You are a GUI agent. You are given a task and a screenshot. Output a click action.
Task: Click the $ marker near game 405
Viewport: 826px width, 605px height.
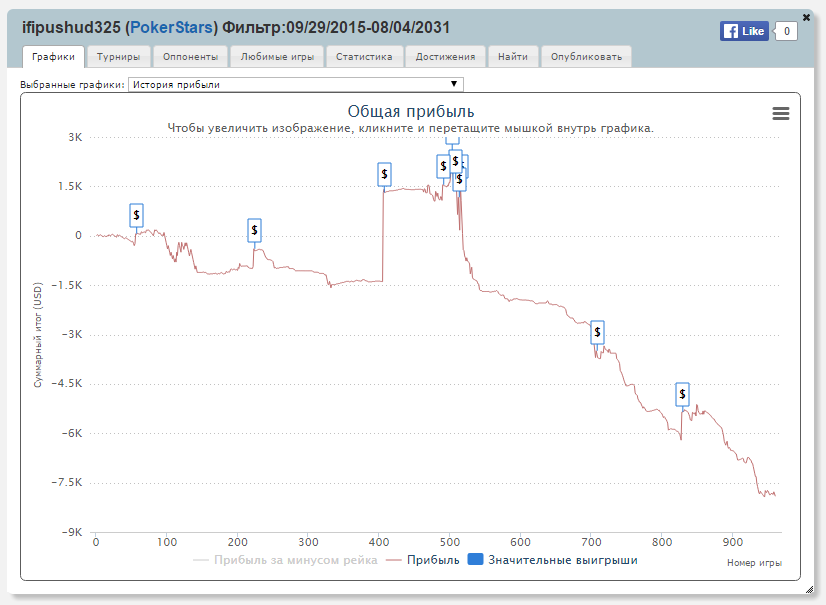click(384, 174)
